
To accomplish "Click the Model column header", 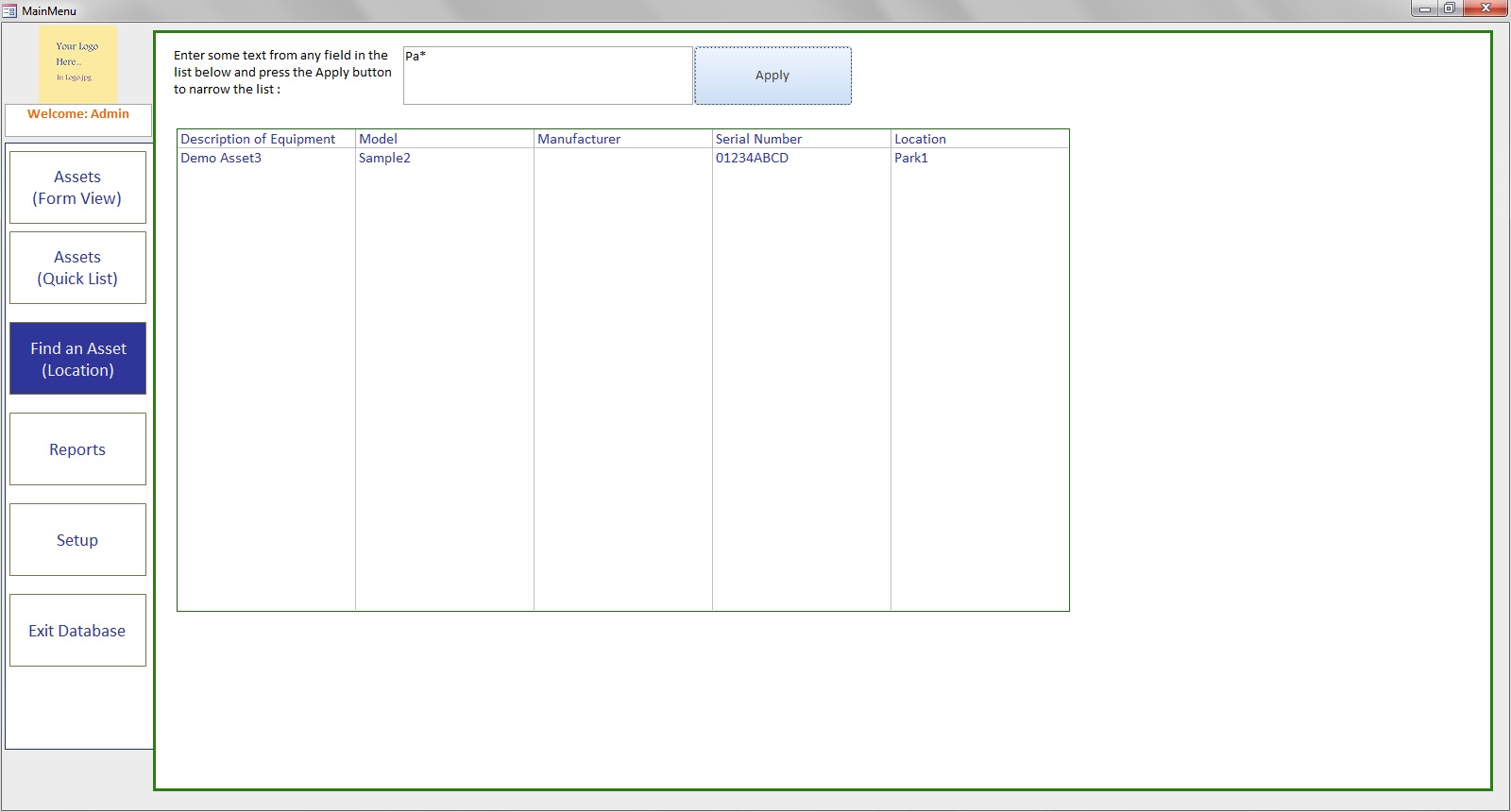I will (379, 139).
